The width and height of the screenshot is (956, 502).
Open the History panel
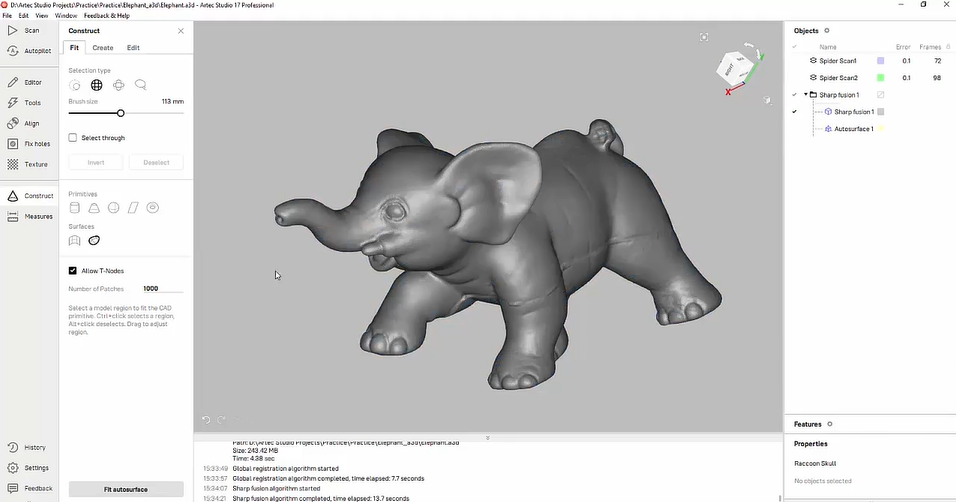pyautogui.click(x=27, y=447)
